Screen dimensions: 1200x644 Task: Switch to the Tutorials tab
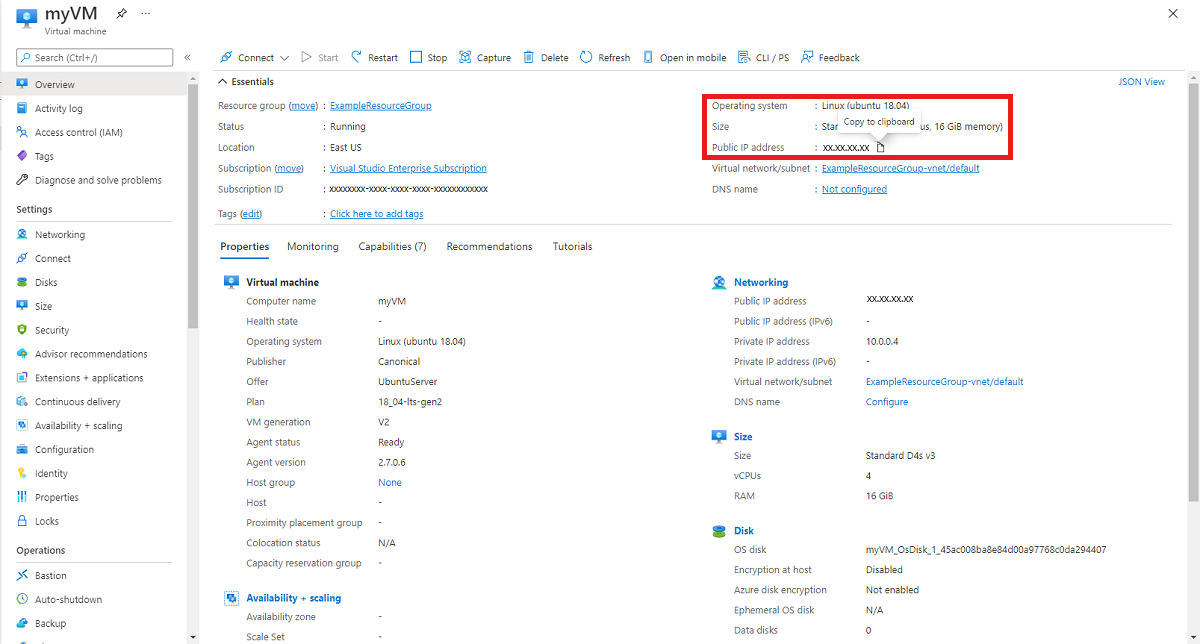(x=573, y=247)
